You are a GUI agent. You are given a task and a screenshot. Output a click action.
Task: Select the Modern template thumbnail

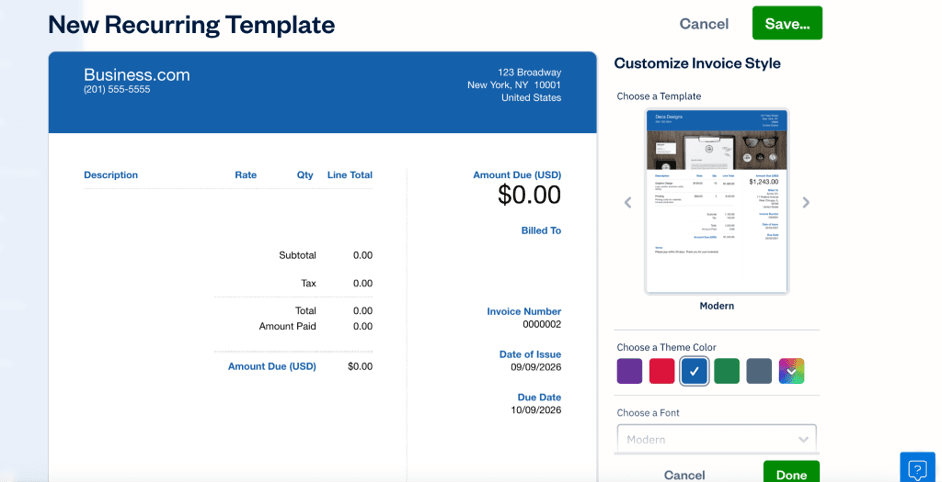click(x=717, y=202)
